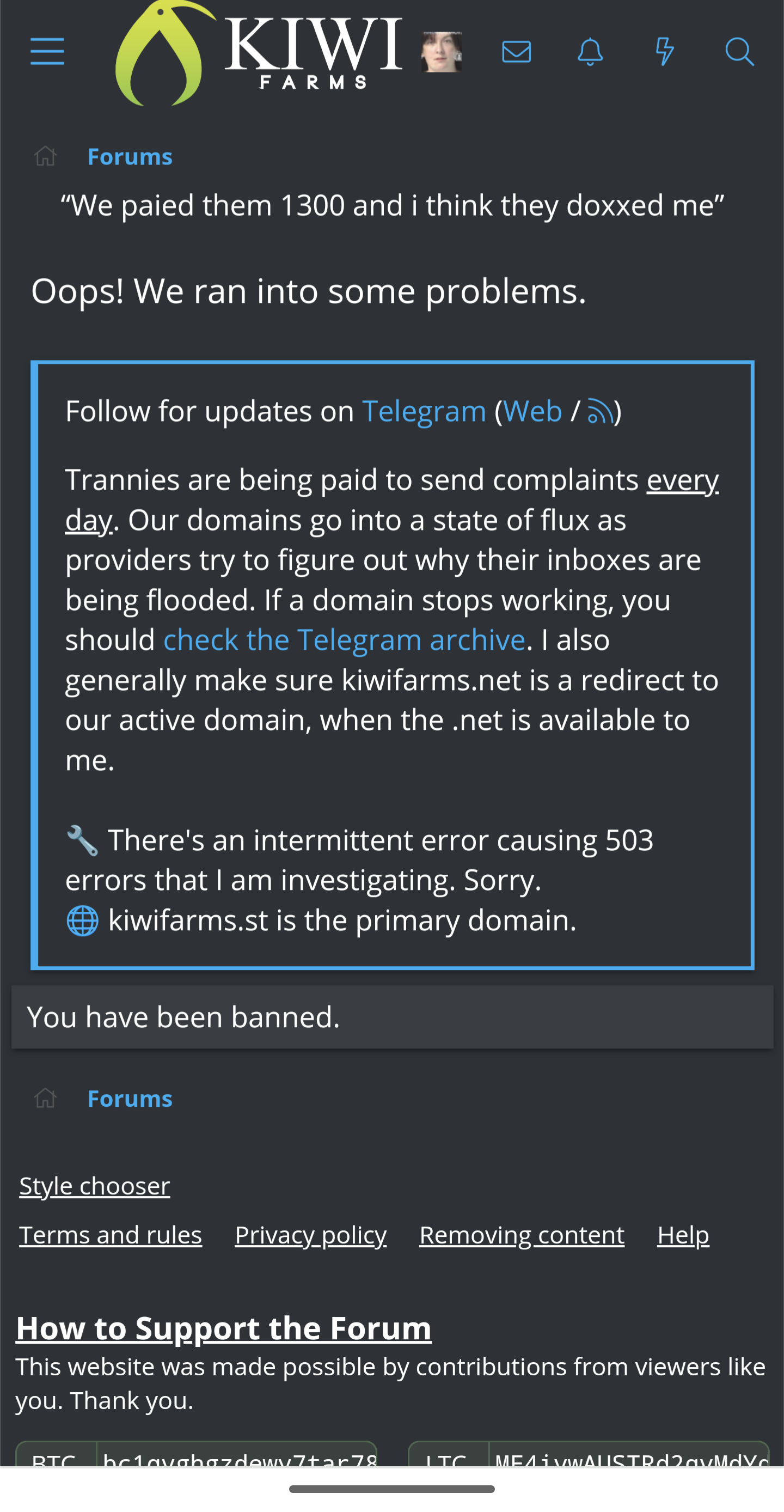This screenshot has width=784, height=1512.
Task: Open the check the Telegram archive link
Action: click(344, 640)
